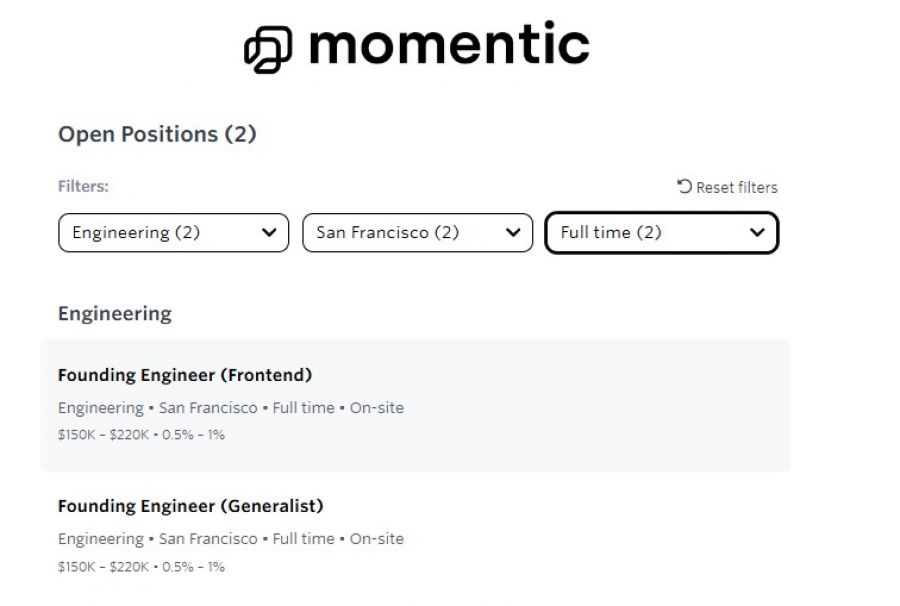Click the reset filters undo arrow icon

point(684,186)
